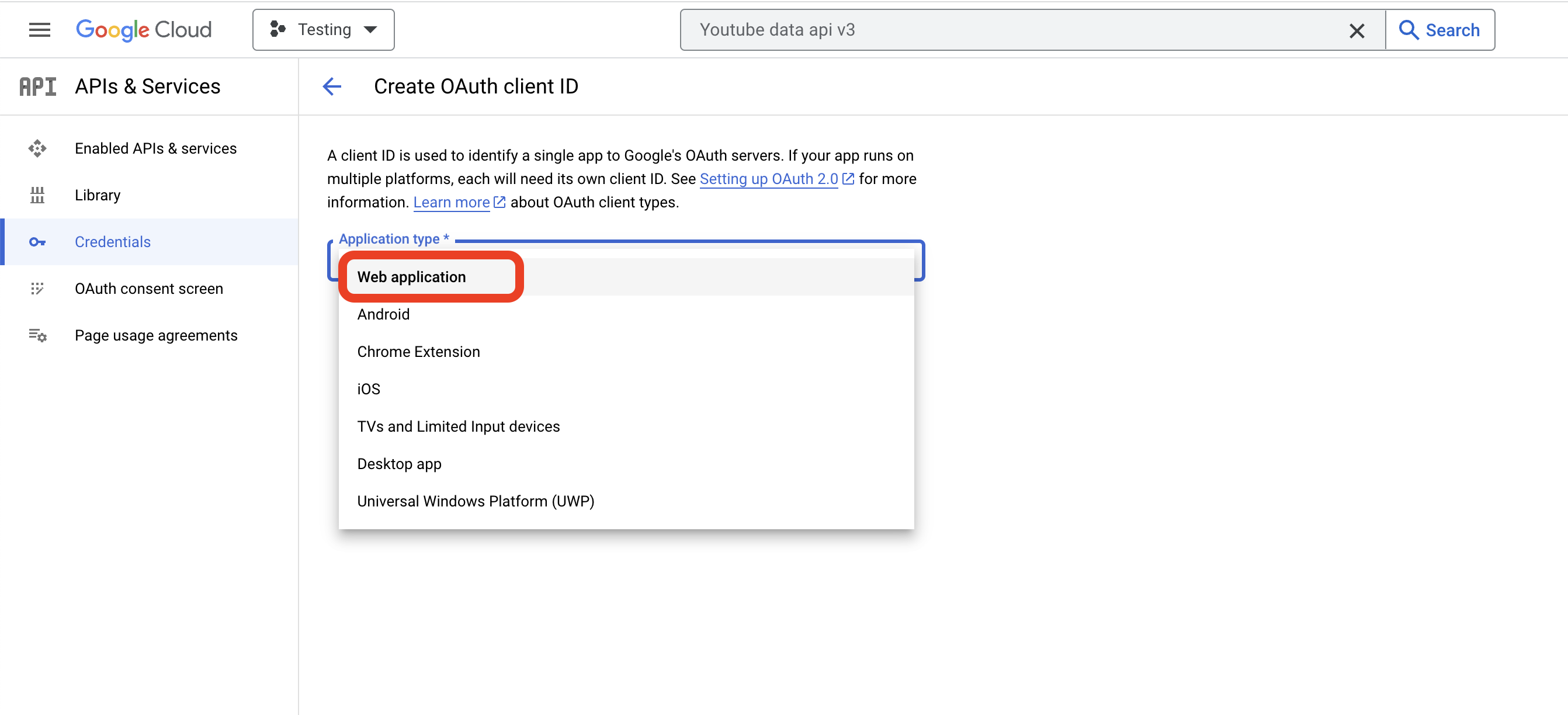Click the Credentials key icon
Image resolution: width=1568 pixels, height=715 pixels.
click(38, 242)
